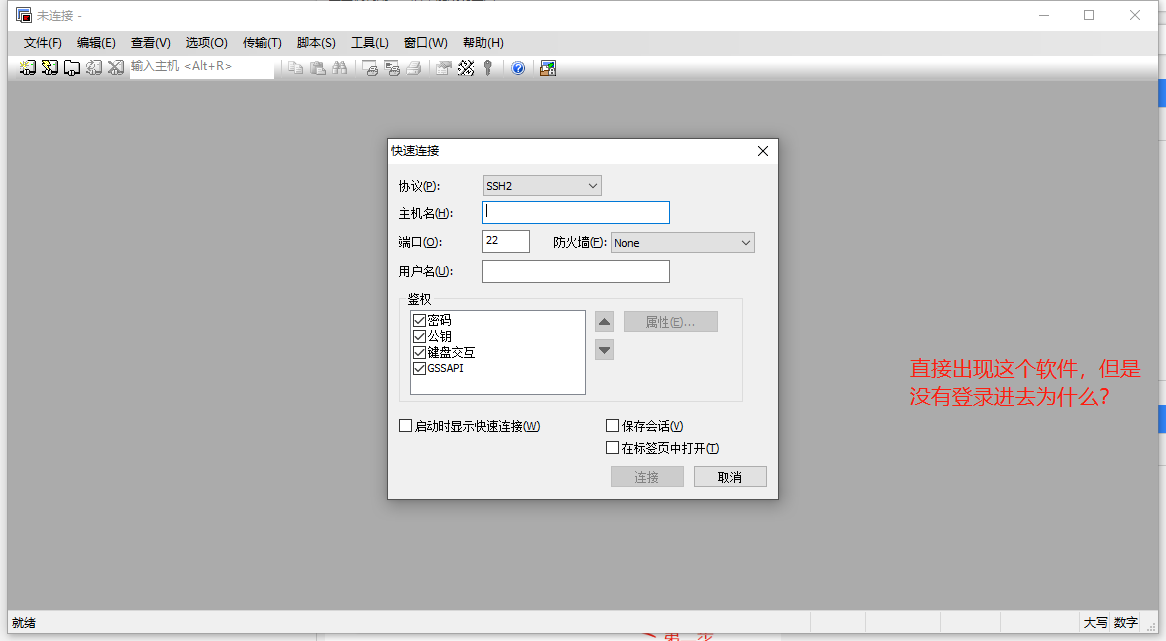Screen dimensions: 1166x641
Task: Click the Copy toolbar icon
Action: point(295,68)
